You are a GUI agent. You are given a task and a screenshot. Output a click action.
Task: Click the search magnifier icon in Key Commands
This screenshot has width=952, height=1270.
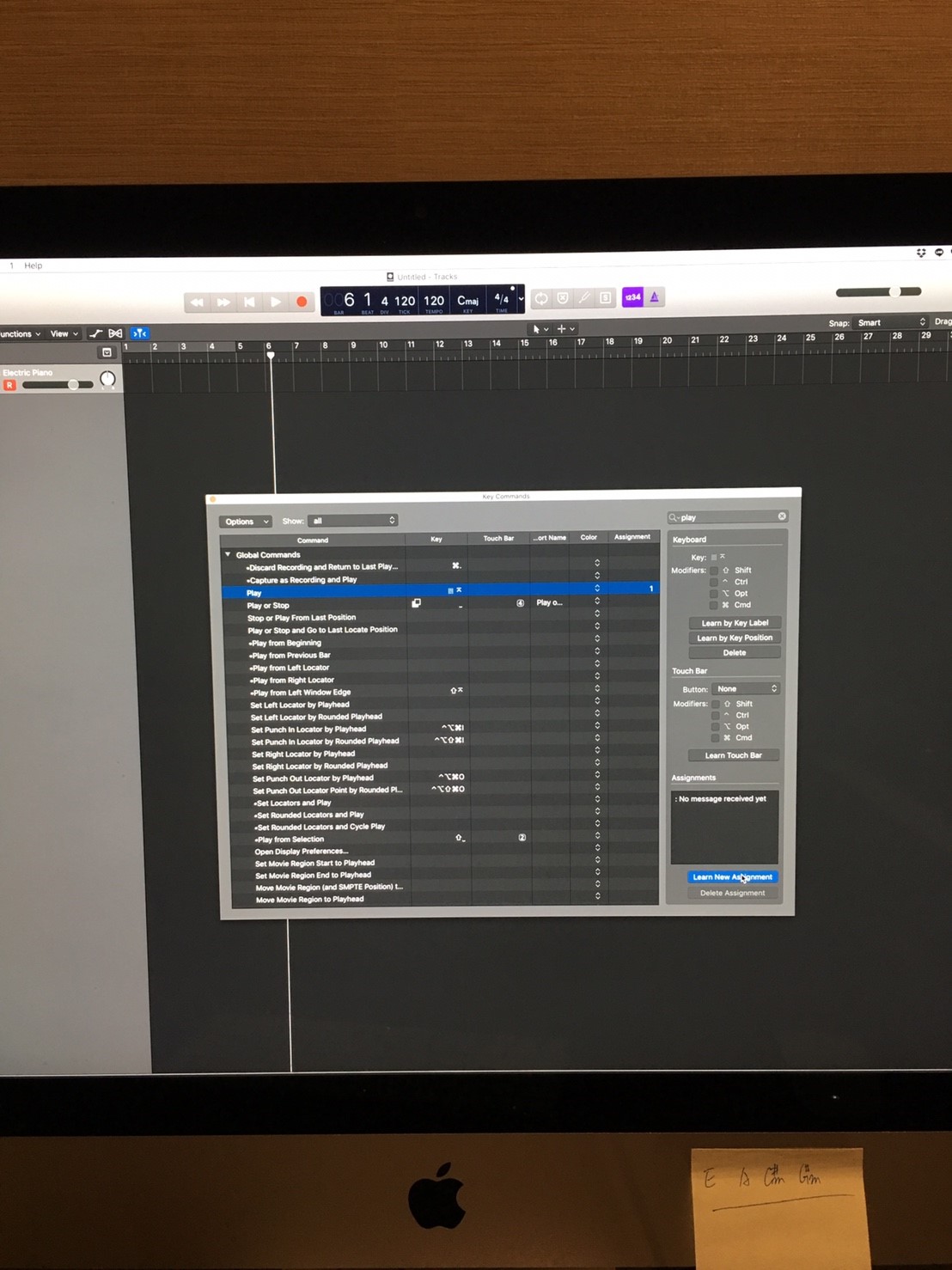(674, 517)
